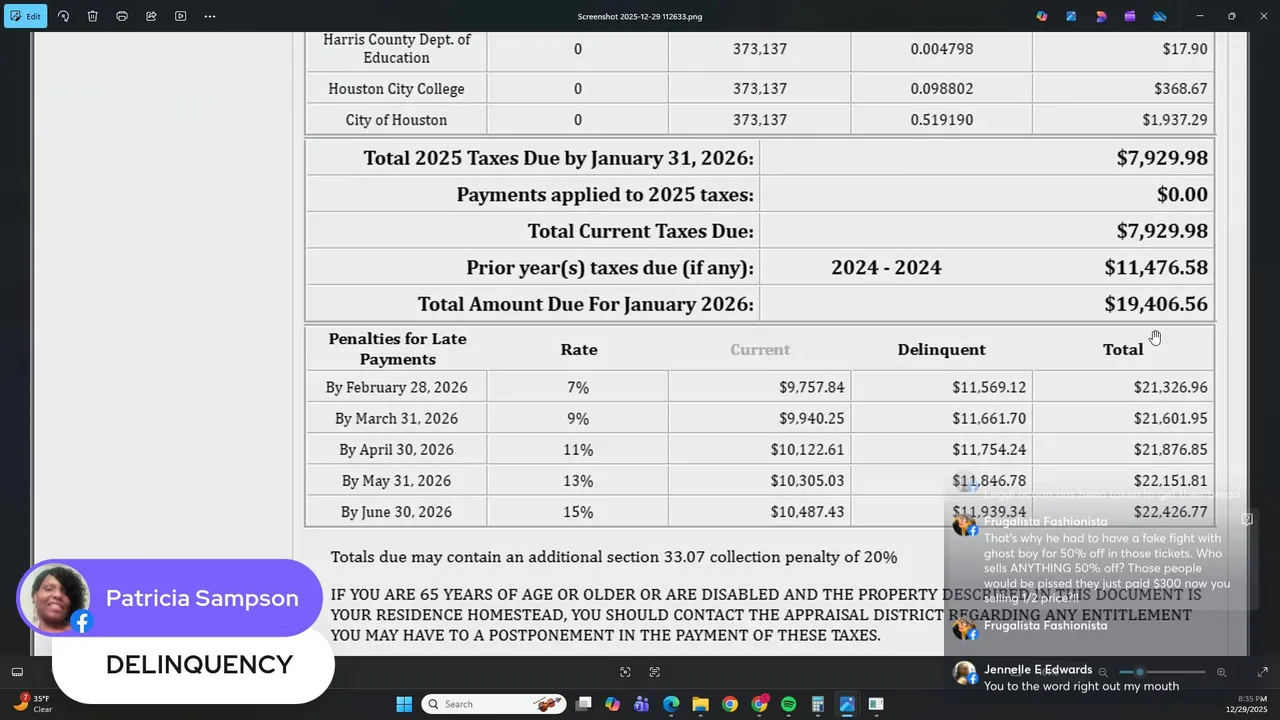
Task: Click the total amount $19,406.56
Action: click(1156, 304)
